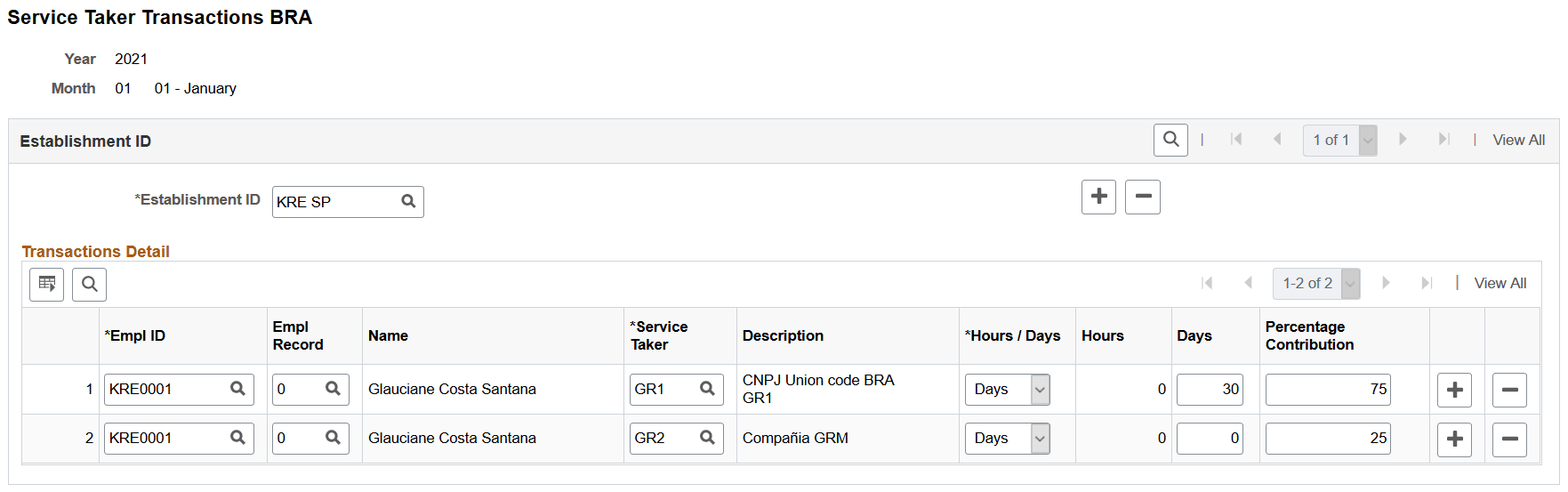Click the Service Taker column header
This screenshot has width=1568, height=492.
(x=658, y=336)
